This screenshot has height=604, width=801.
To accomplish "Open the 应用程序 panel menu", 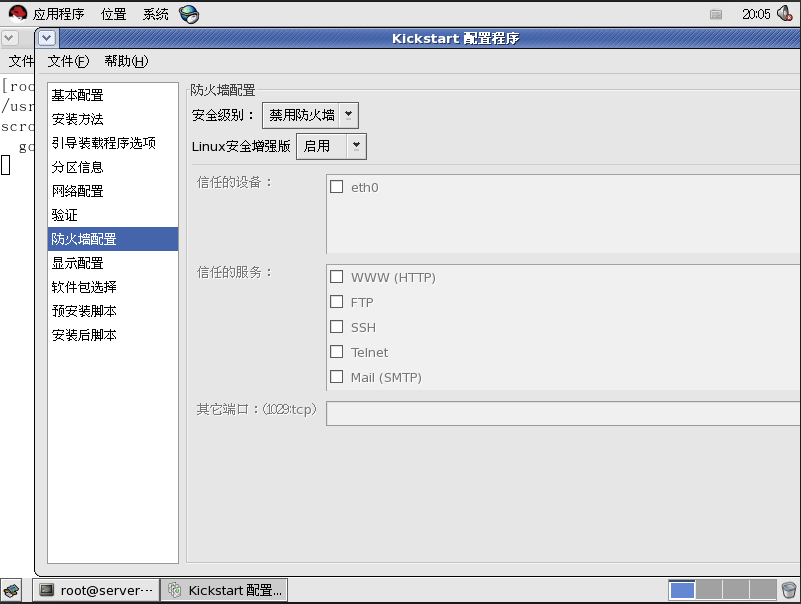I will [58, 14].
